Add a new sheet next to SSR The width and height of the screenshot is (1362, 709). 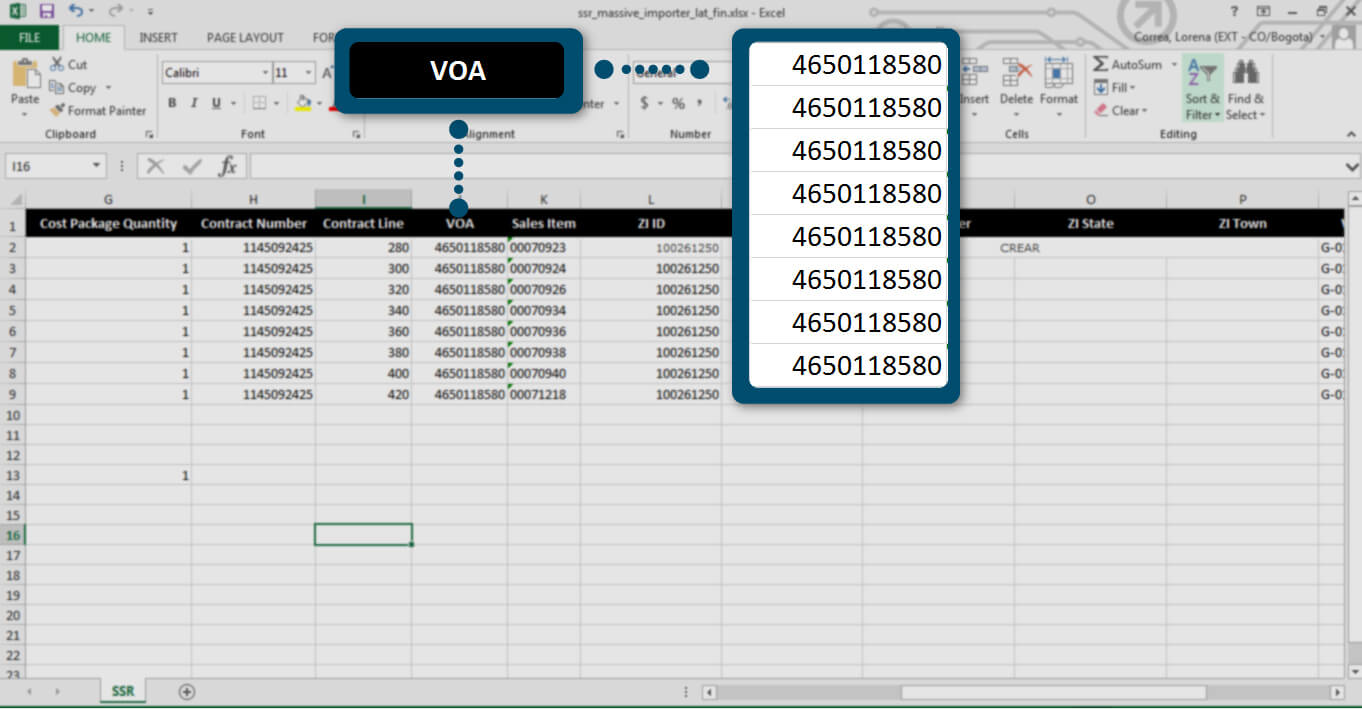(186, 691)
